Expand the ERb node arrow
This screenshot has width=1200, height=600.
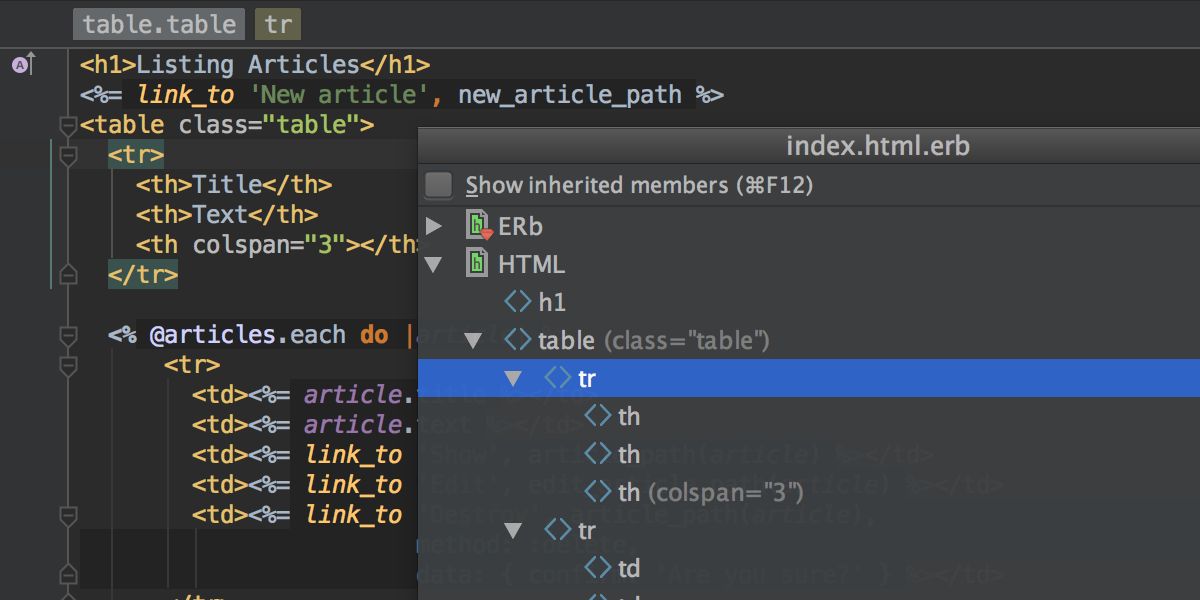point(433,226)
